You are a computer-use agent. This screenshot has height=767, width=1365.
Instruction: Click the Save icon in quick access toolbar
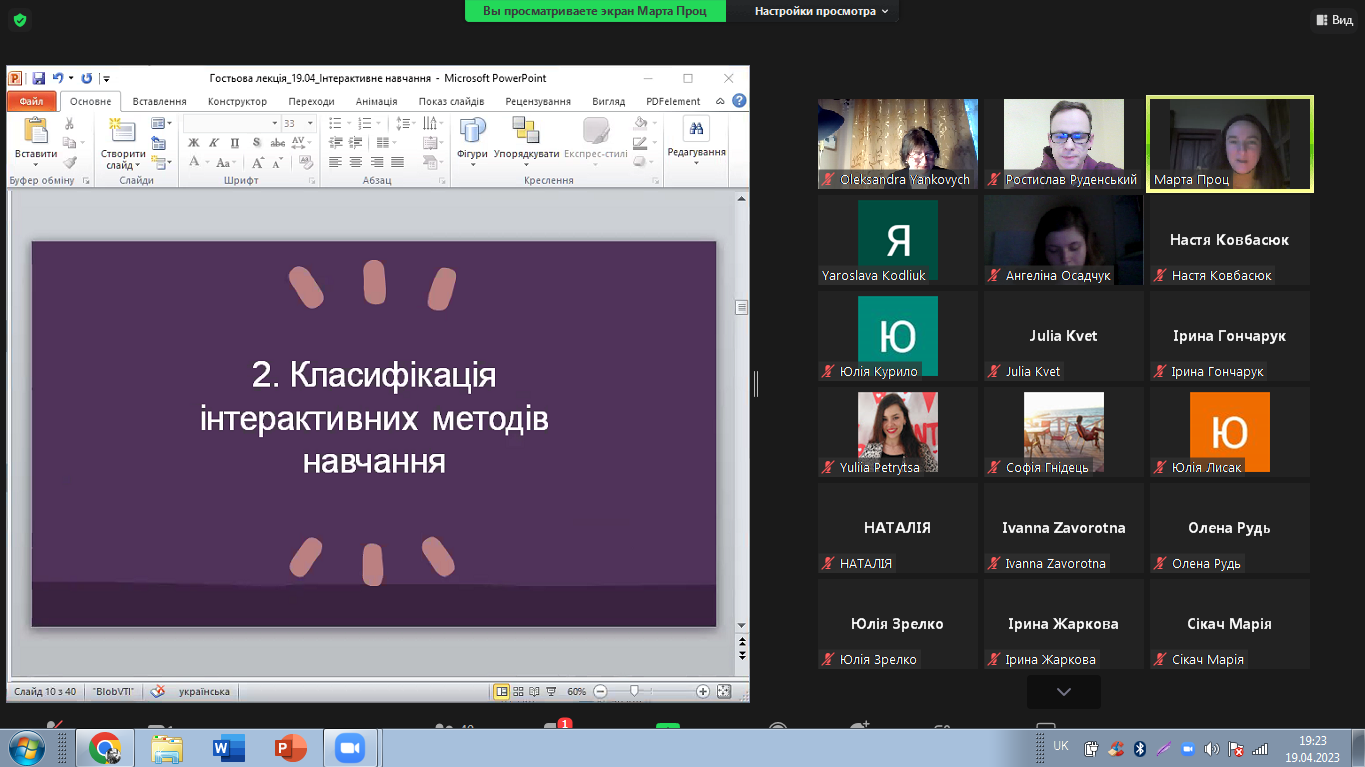(x=38, y=78)
